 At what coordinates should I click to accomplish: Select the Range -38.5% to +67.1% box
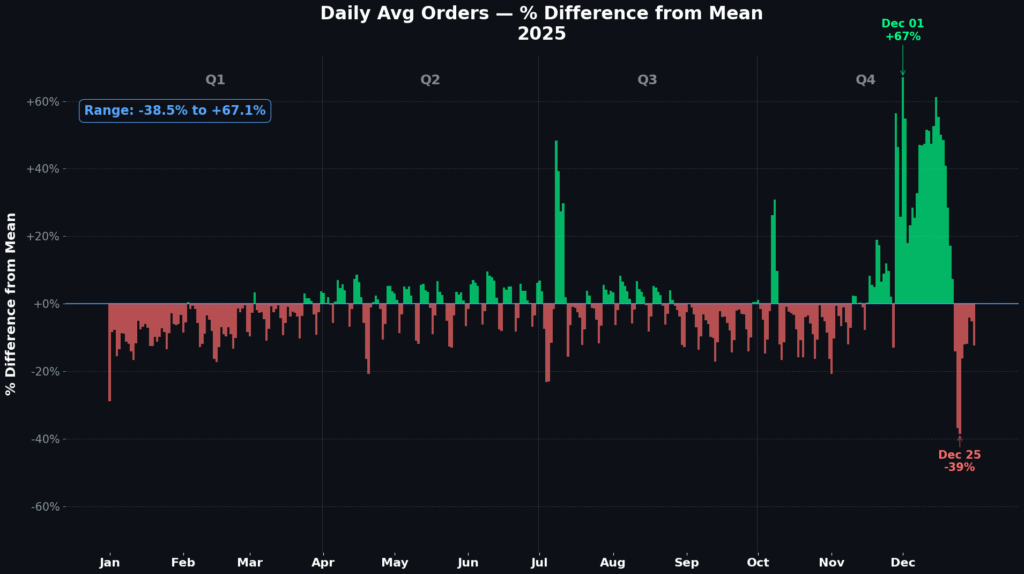(x=175, y=111)
